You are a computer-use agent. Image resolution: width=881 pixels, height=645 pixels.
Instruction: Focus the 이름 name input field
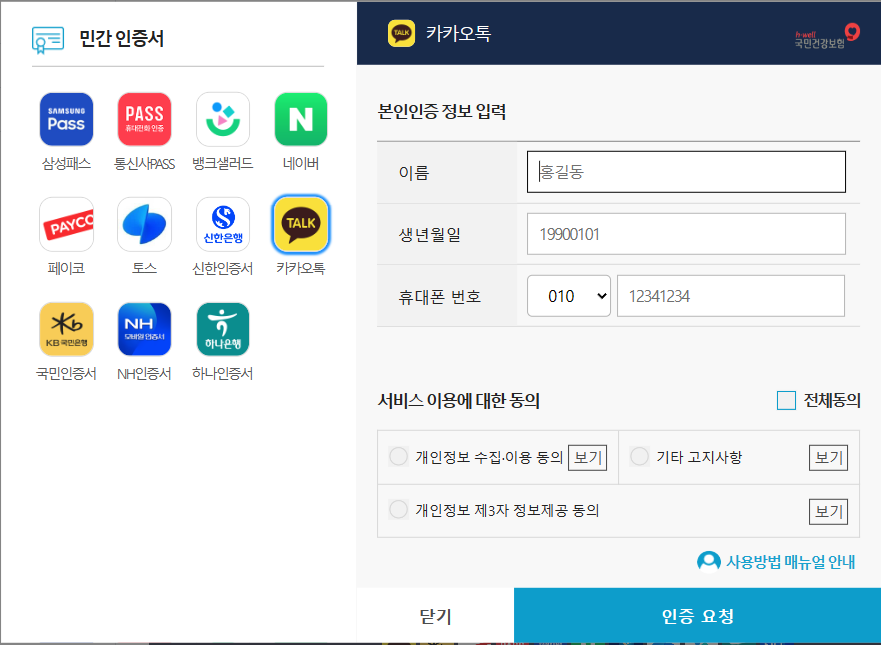pyautogui.click(x=686, y=171)
